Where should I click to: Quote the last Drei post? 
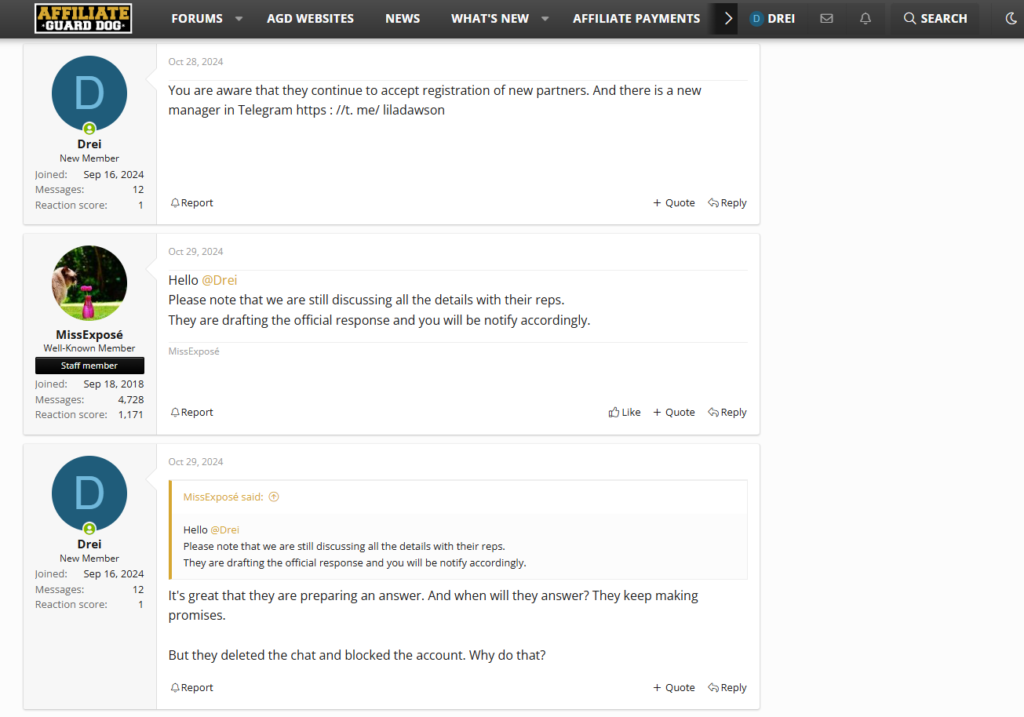(x=674, y=687)
